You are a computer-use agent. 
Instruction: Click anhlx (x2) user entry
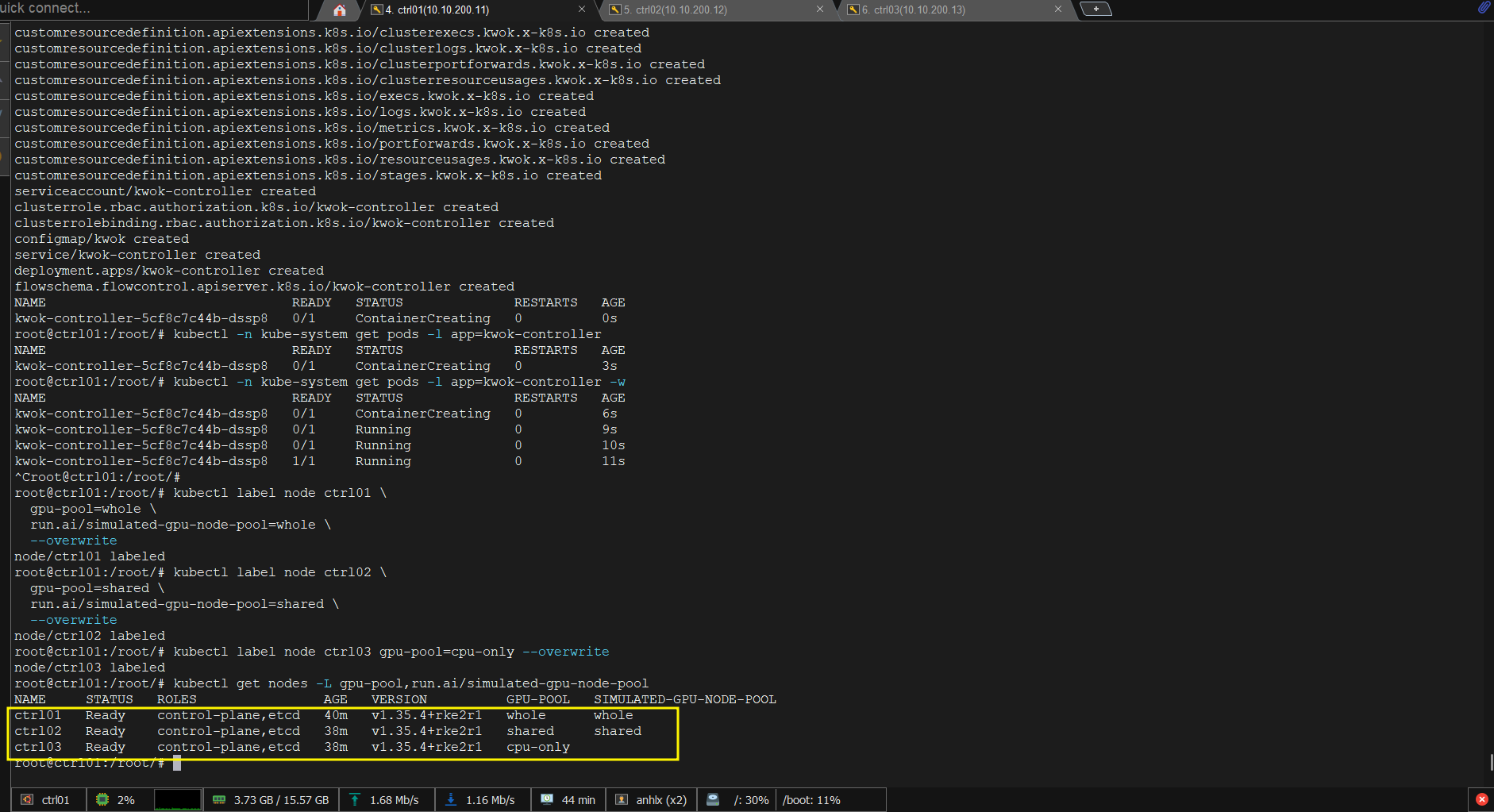coord(661,800)
